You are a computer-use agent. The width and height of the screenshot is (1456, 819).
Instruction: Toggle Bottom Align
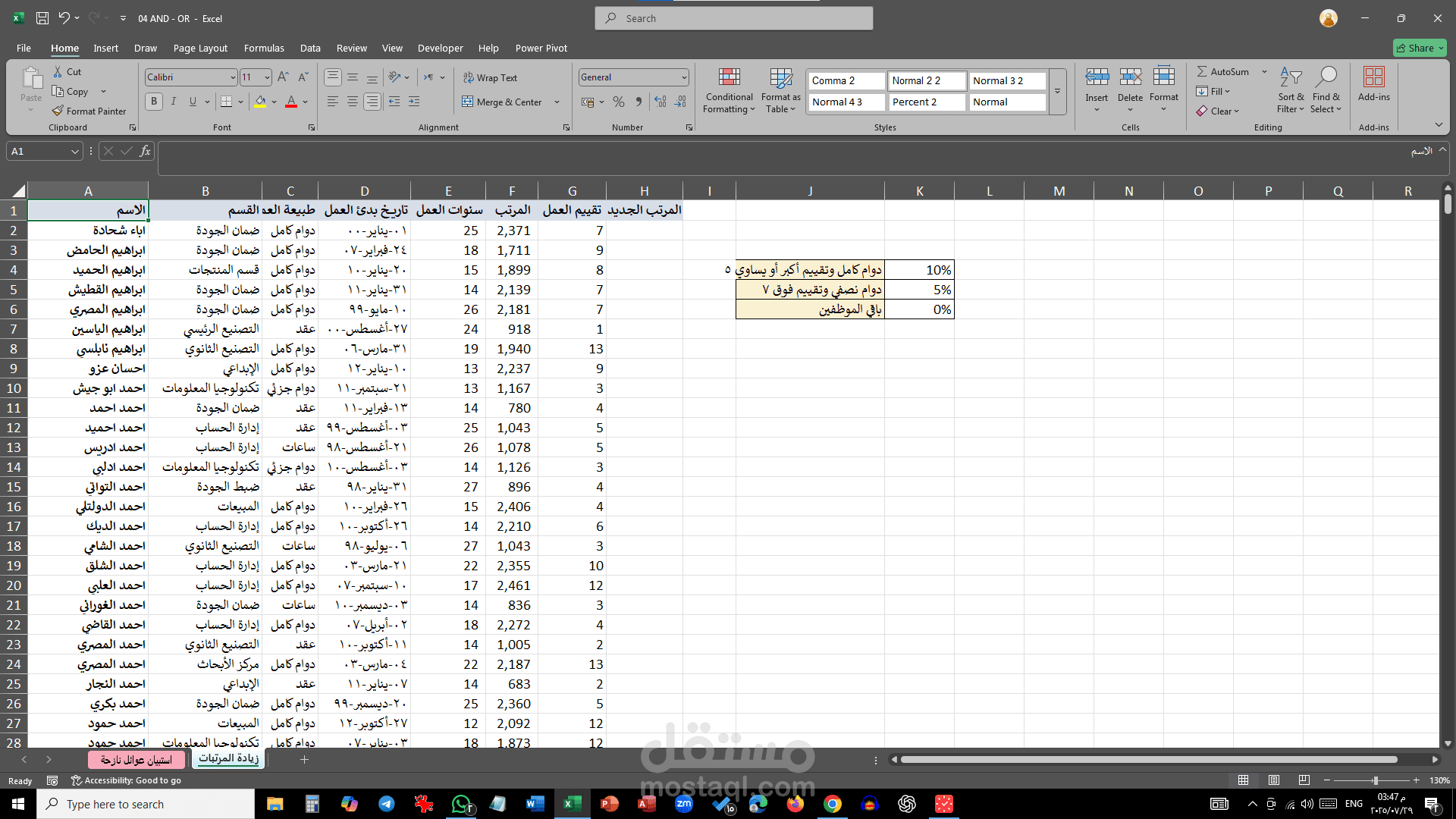point(372,77)
